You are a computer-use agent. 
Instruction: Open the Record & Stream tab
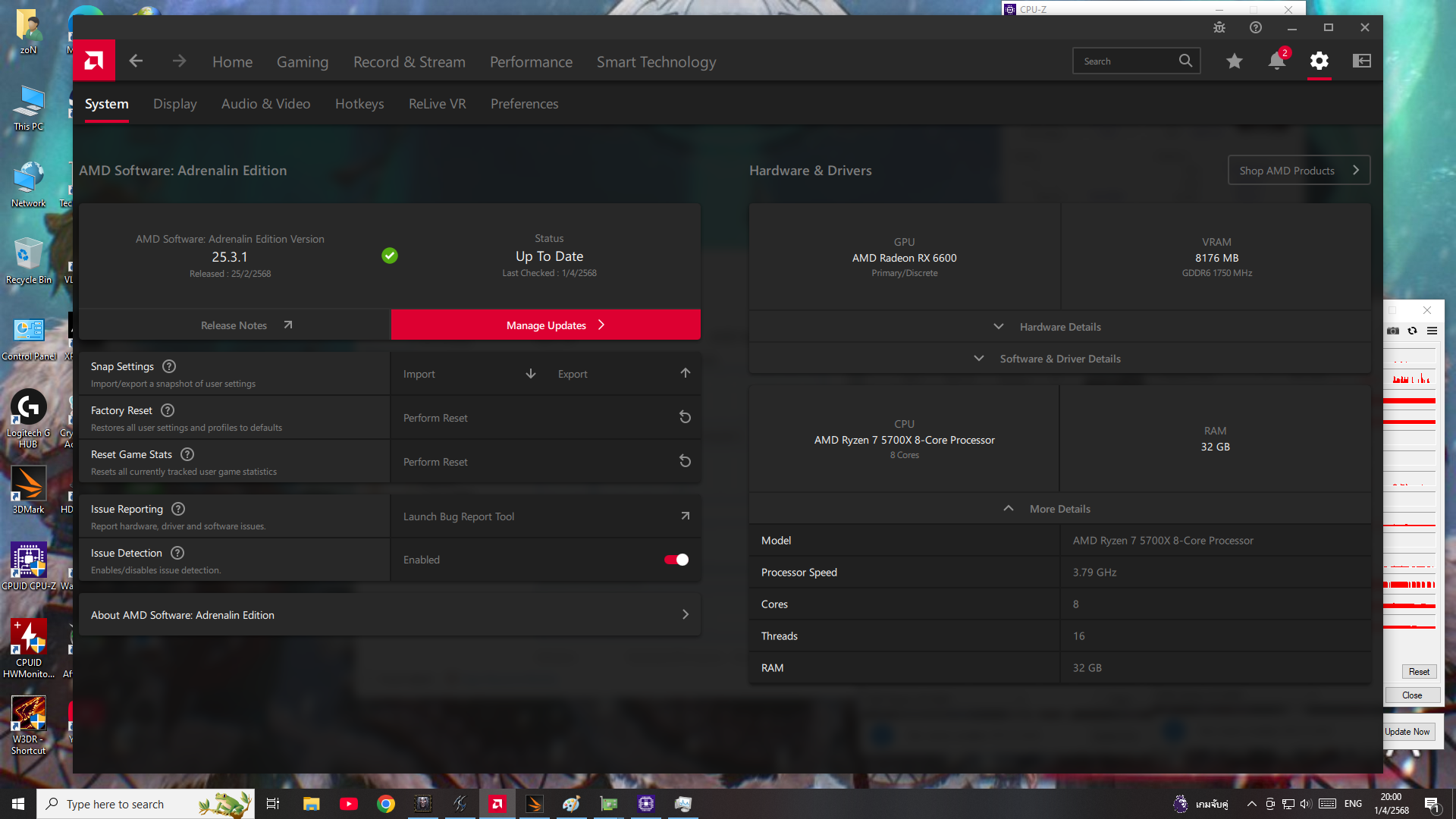409,62
